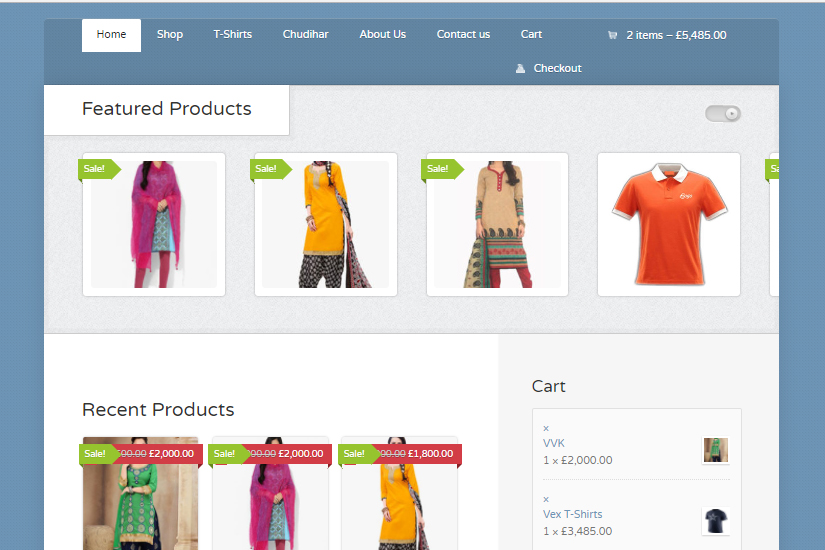Open the Chudihar category page
Viewport: 825px width, 550px height.
click(x=305, y=35)
